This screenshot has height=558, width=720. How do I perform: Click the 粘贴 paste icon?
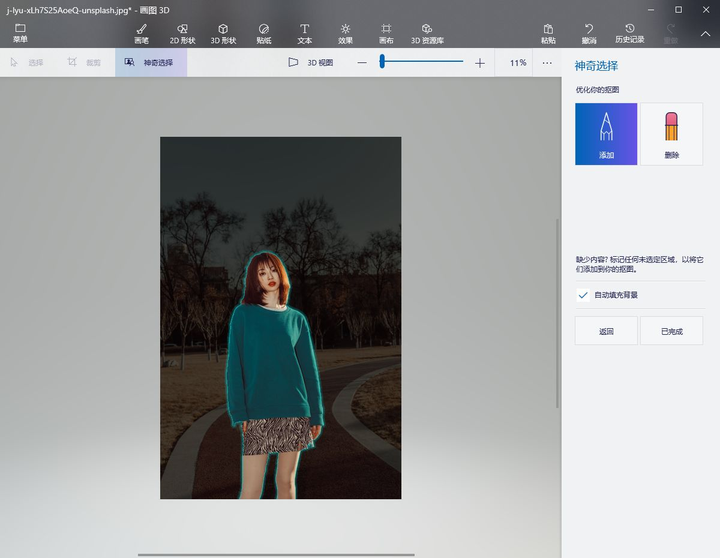tap(548, 29)
